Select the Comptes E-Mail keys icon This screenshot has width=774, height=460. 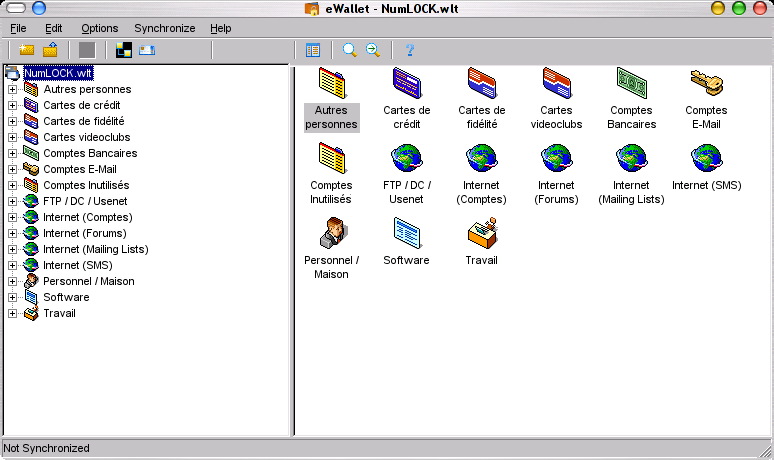click(x=706, y=82)
